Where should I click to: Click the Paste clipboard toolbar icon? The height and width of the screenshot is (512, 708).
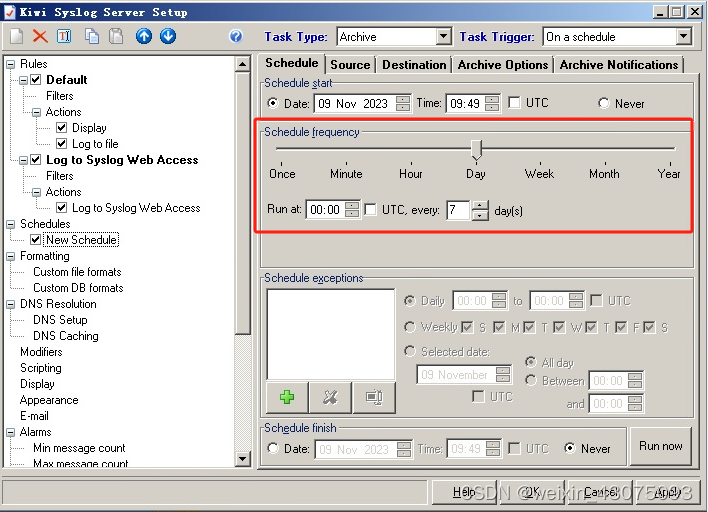[x=116, y=36]
